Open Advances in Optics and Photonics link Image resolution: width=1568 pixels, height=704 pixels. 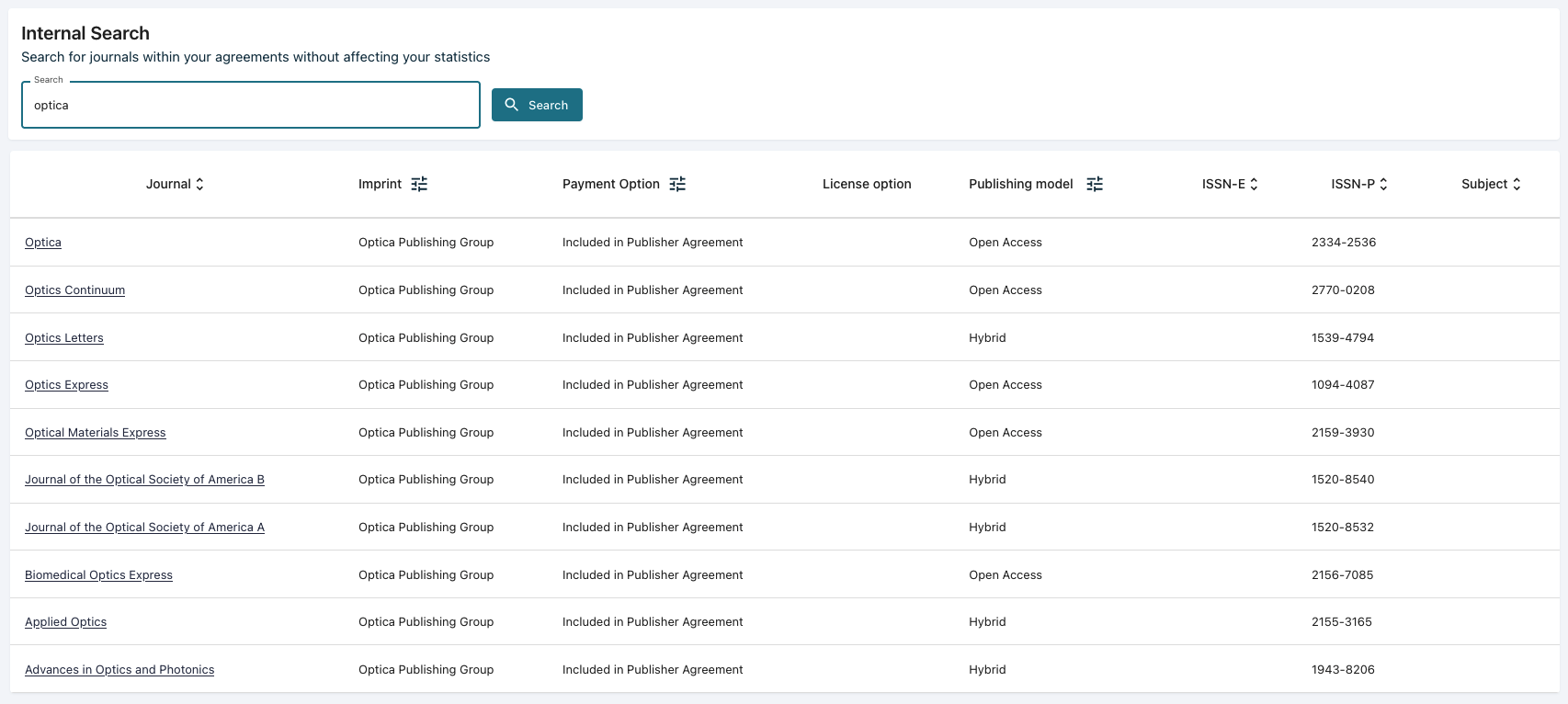pos(119,670)
